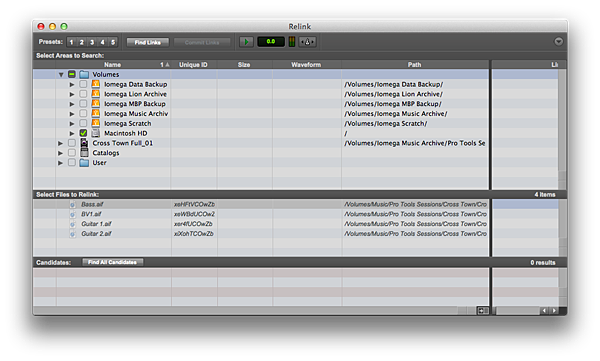Screen dimensions: 600x361
Task: Check the Iomega Data Backup checkbox
Action: pyautogui.click(x=83, y=84)
